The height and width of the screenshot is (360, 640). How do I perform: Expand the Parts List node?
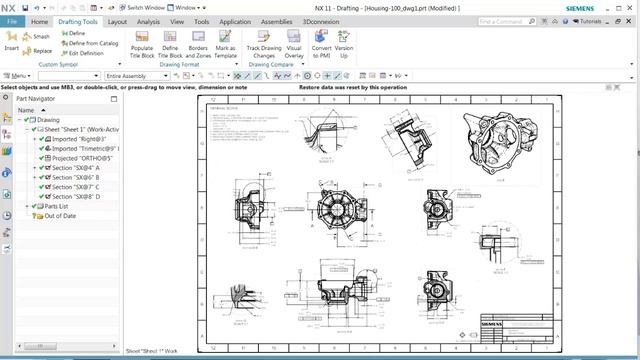[x=27, y=207]
